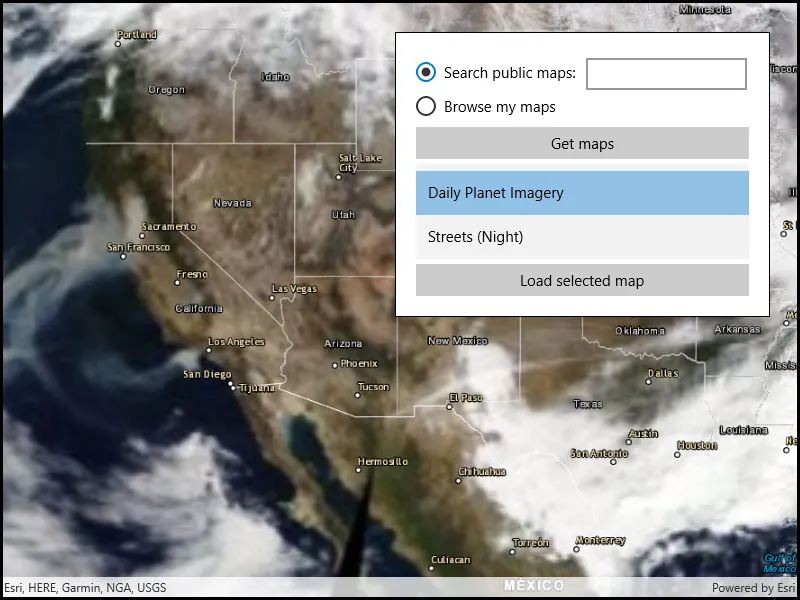The height and width of the screenshot is (600, 800).
Task: Click the Powered by Esri attribution
Action: point(754,588)
